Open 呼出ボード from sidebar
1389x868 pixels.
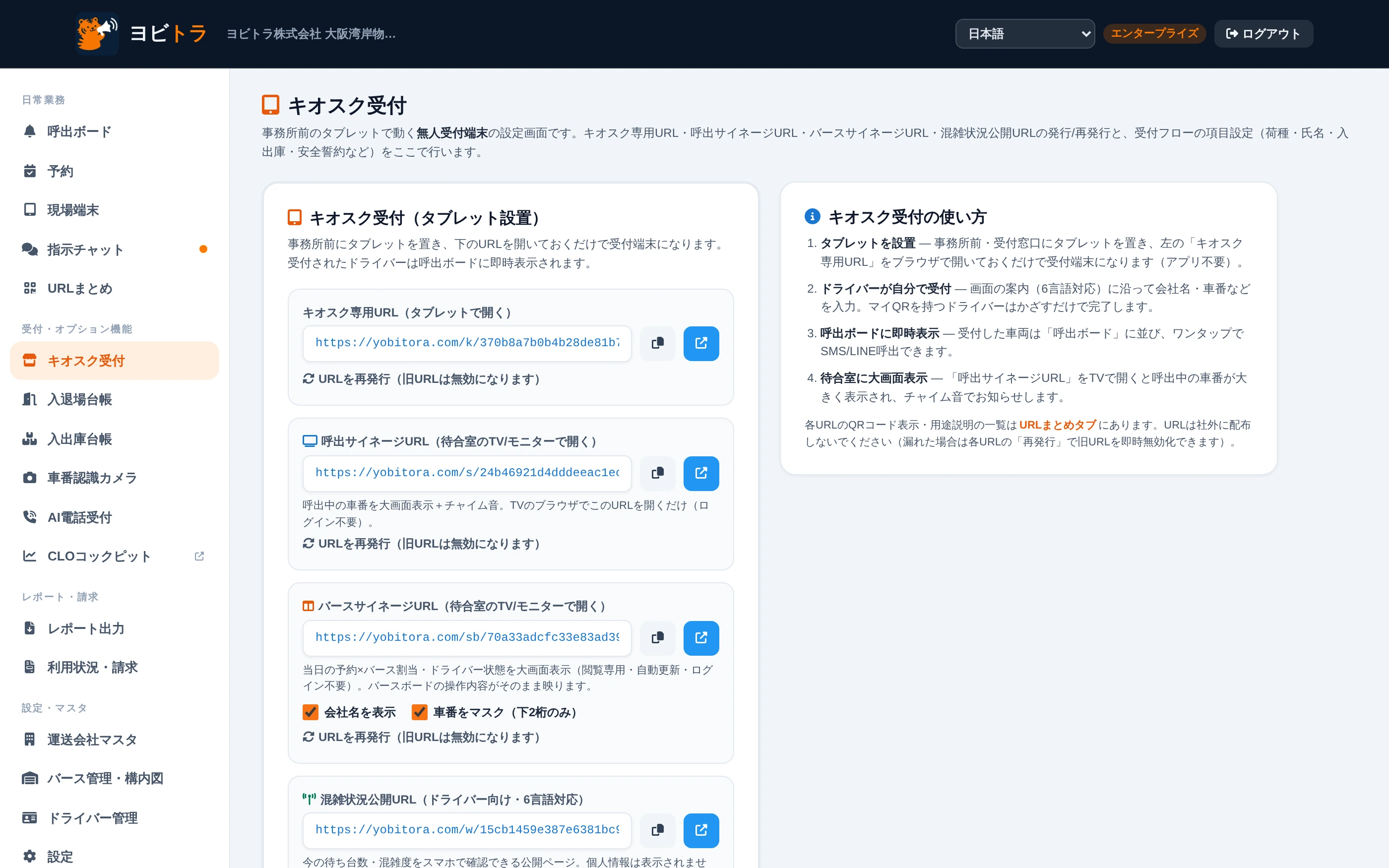115,131
